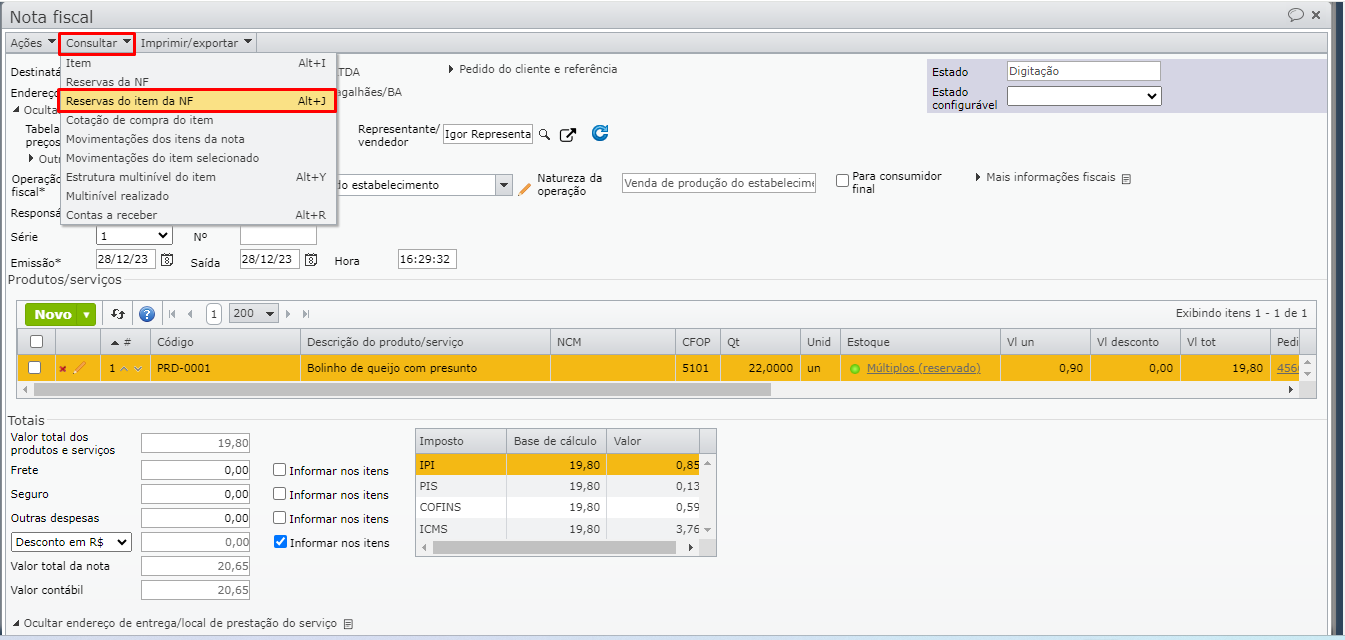The height and width of the screenshot is (640, 1345).
Task: Delete product row using red X icon
Action: pos(62,369)
